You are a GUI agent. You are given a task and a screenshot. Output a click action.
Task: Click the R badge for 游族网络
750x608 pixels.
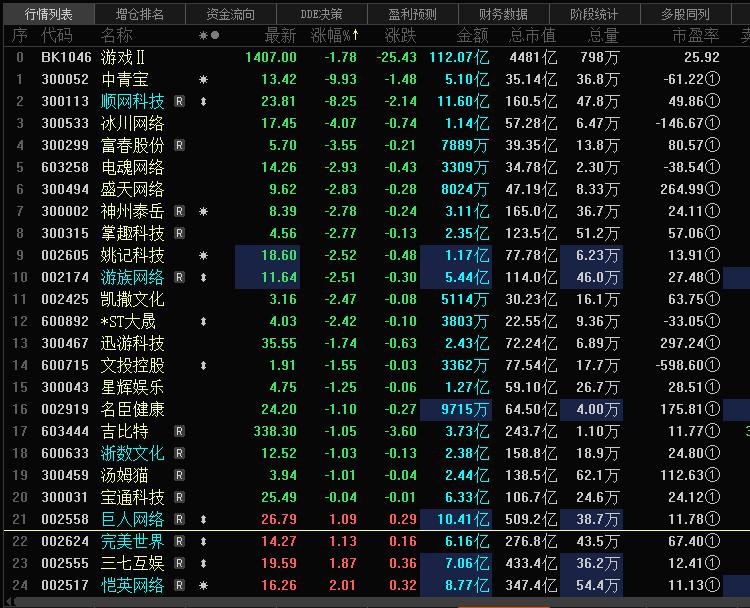click(x=179, y=277)
